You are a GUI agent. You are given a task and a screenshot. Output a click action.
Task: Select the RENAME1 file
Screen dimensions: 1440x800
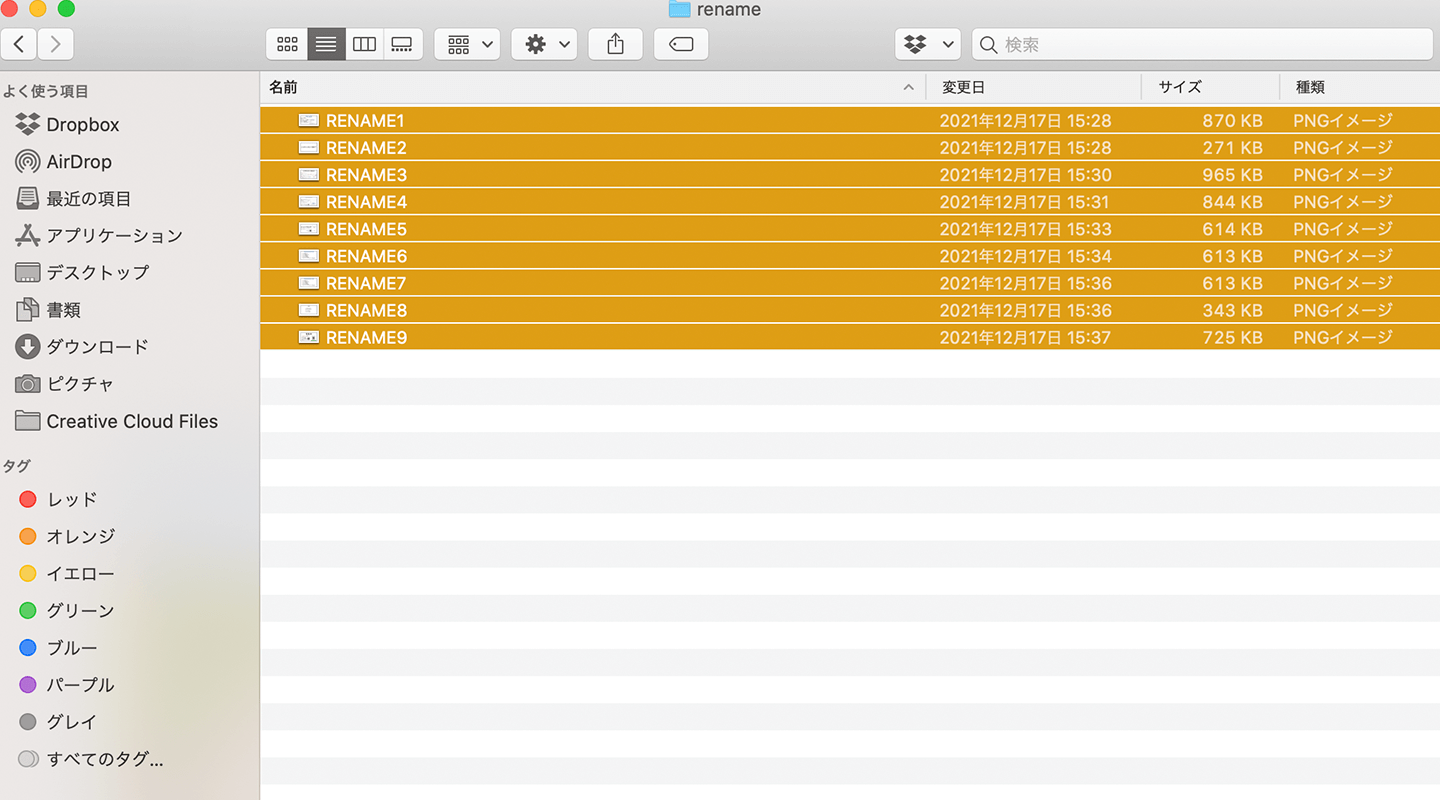pyautogui.click(x=850, y=120)
